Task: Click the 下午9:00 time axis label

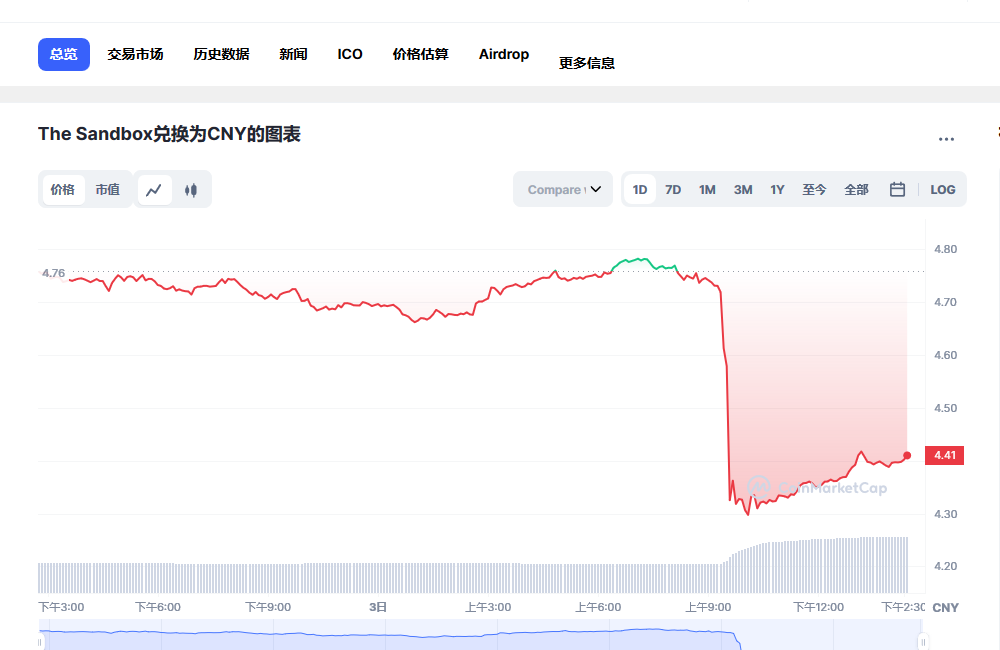Action: pos(268,607)
